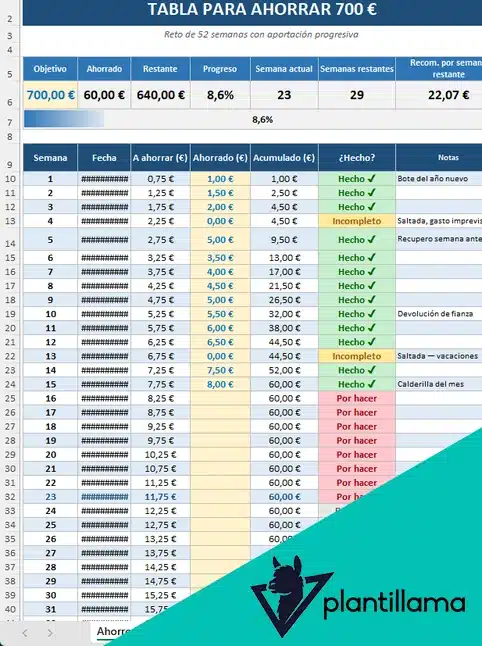Image resolution: width=482 pixels, height=646 pixels.
Task: Click note 'Bote del año nuevo'
Action: tap(433, 179)
